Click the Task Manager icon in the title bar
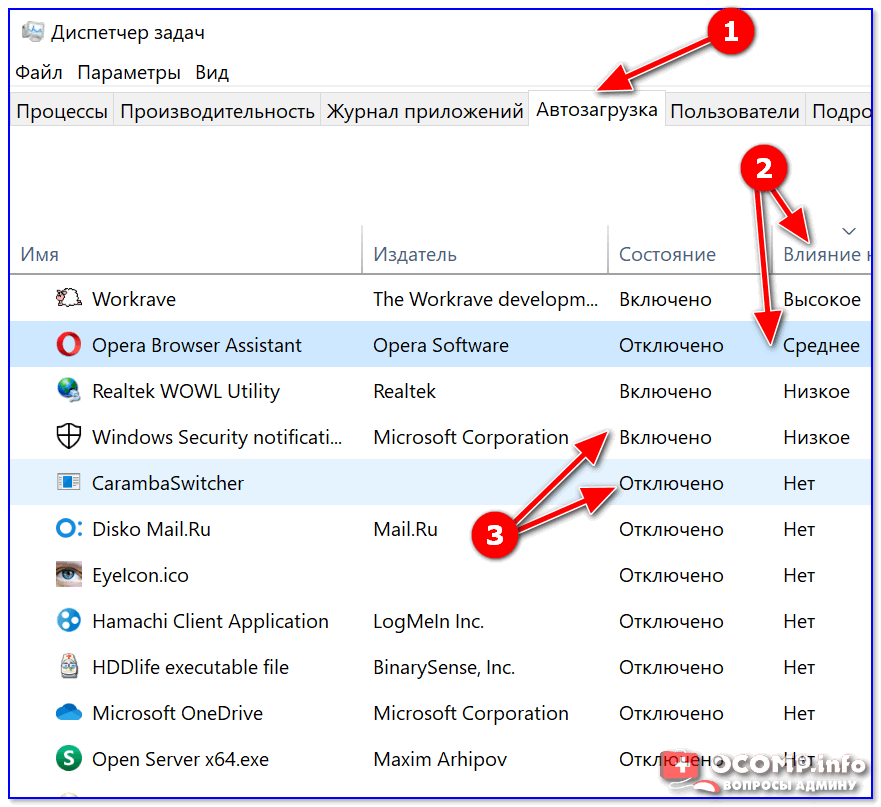The image size is (881, 807). [x=33, y=32]
